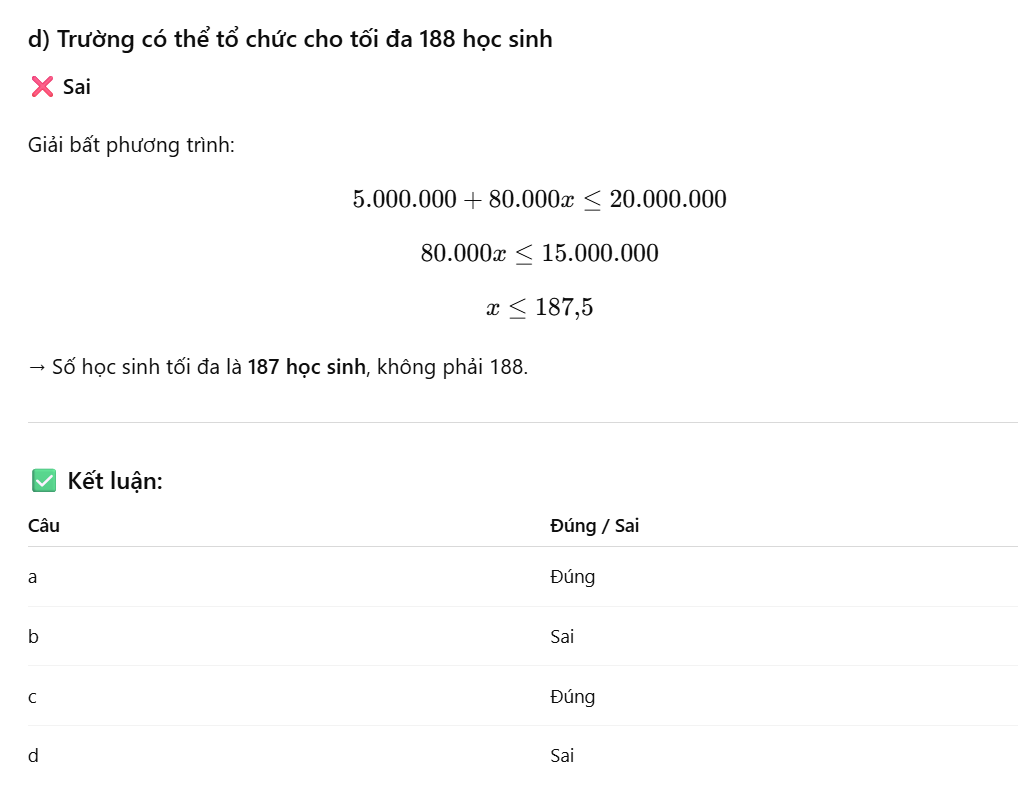
Task: Select the letter d in the table
Action: 33,756
